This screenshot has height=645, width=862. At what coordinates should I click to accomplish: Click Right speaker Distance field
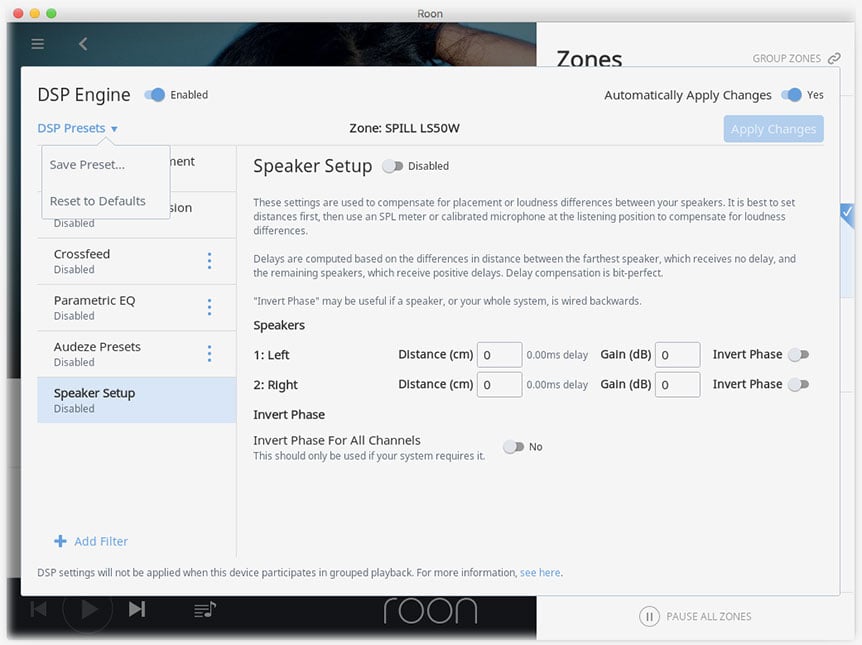point(499,384)
